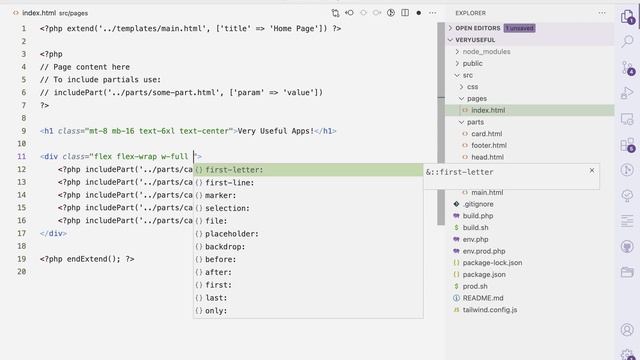Select the index.html editor tab

click(51, 13)
